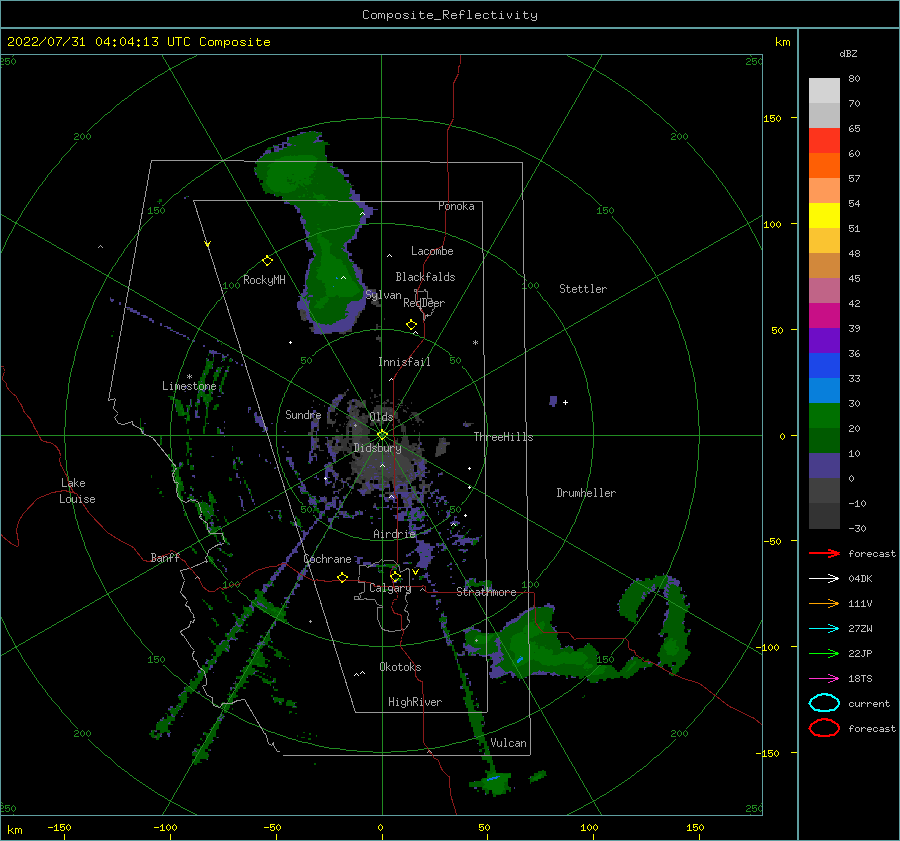
Task: Pick the purple swatch between 39 and 36
Action: 824,341
